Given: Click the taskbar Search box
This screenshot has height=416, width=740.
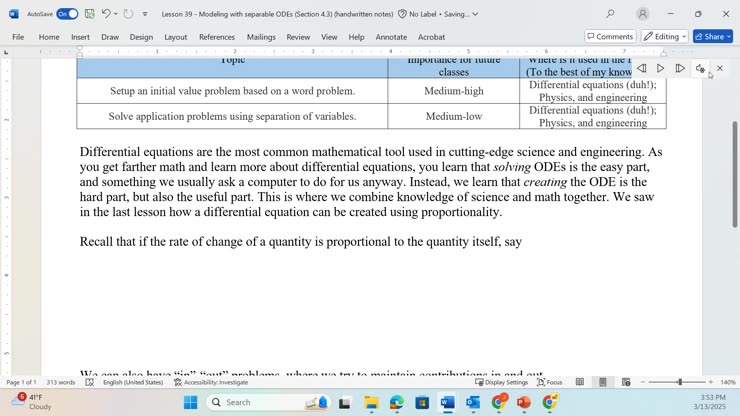Looking at the screenshot, I should [269, 402].
